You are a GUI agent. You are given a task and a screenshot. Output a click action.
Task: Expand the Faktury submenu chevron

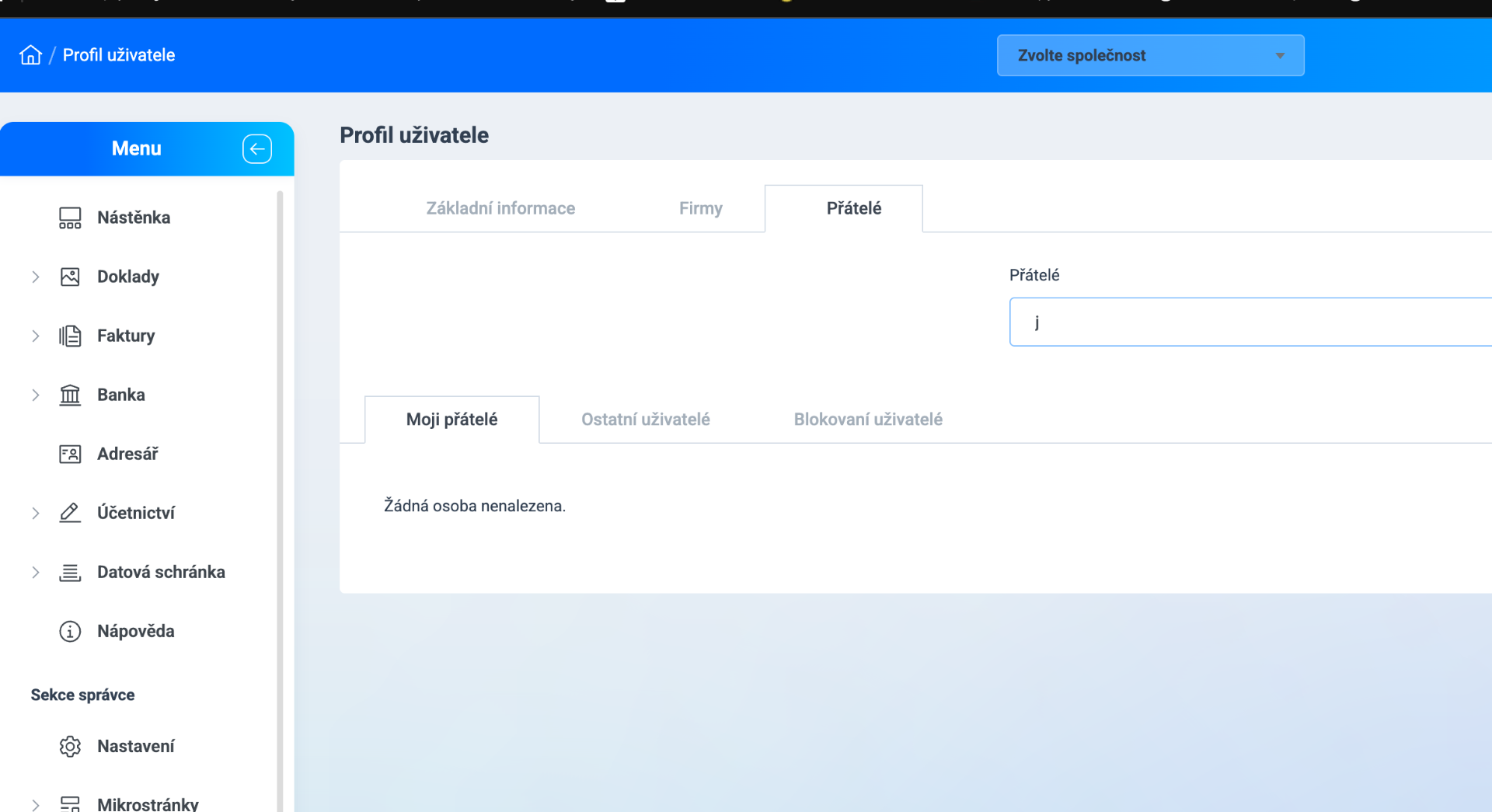pos(36,336)
